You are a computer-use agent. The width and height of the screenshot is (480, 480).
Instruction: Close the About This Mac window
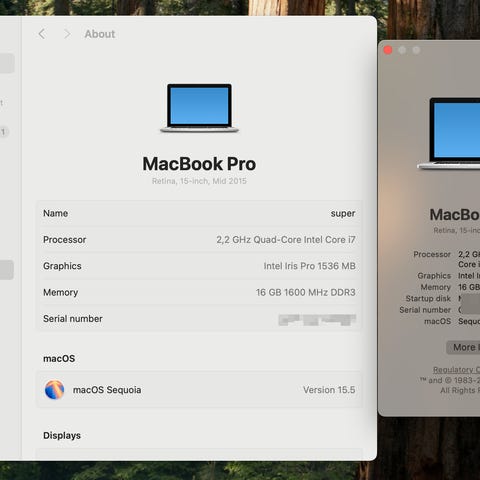tap(388, 50)
